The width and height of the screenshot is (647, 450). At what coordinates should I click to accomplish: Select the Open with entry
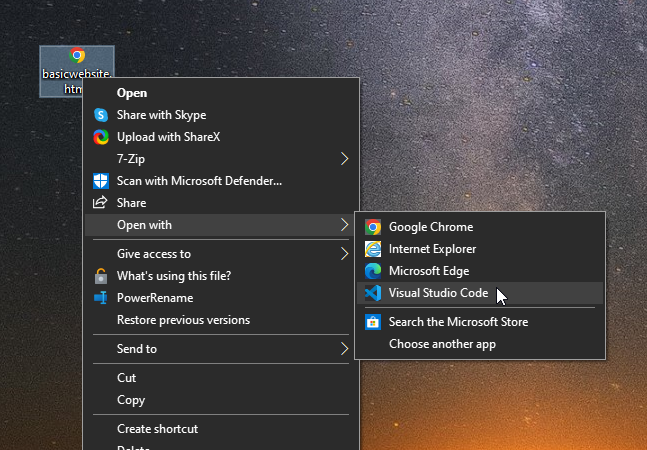(221, 225)
